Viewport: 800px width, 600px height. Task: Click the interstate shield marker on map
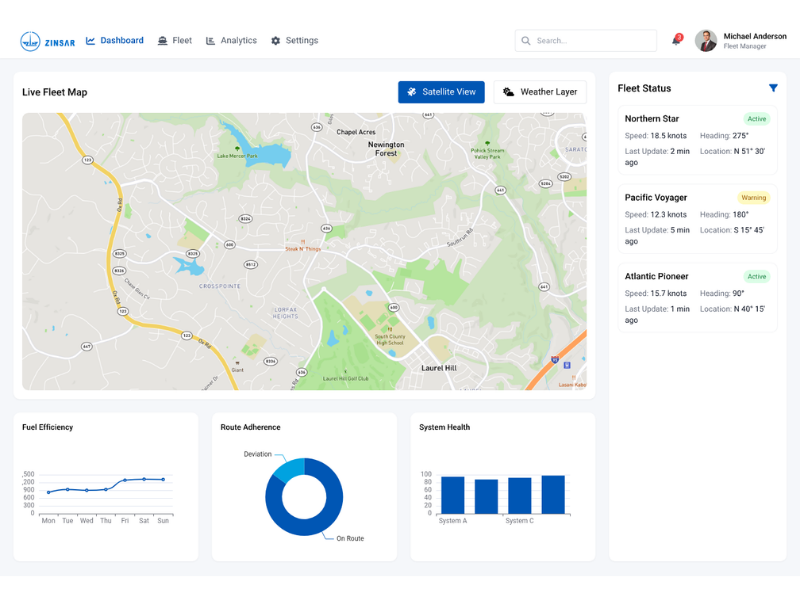555,360
